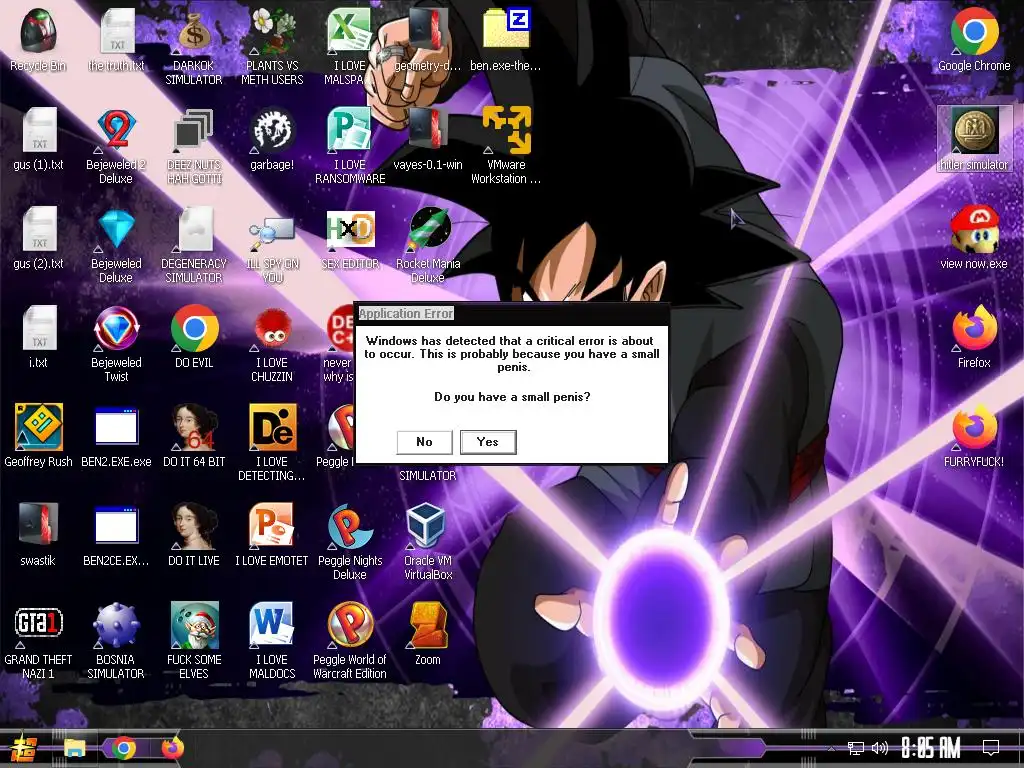Screen dimensions: 1024x768
Task: Open the geometry-d... archive icon
Action: [x=428, y=39]
